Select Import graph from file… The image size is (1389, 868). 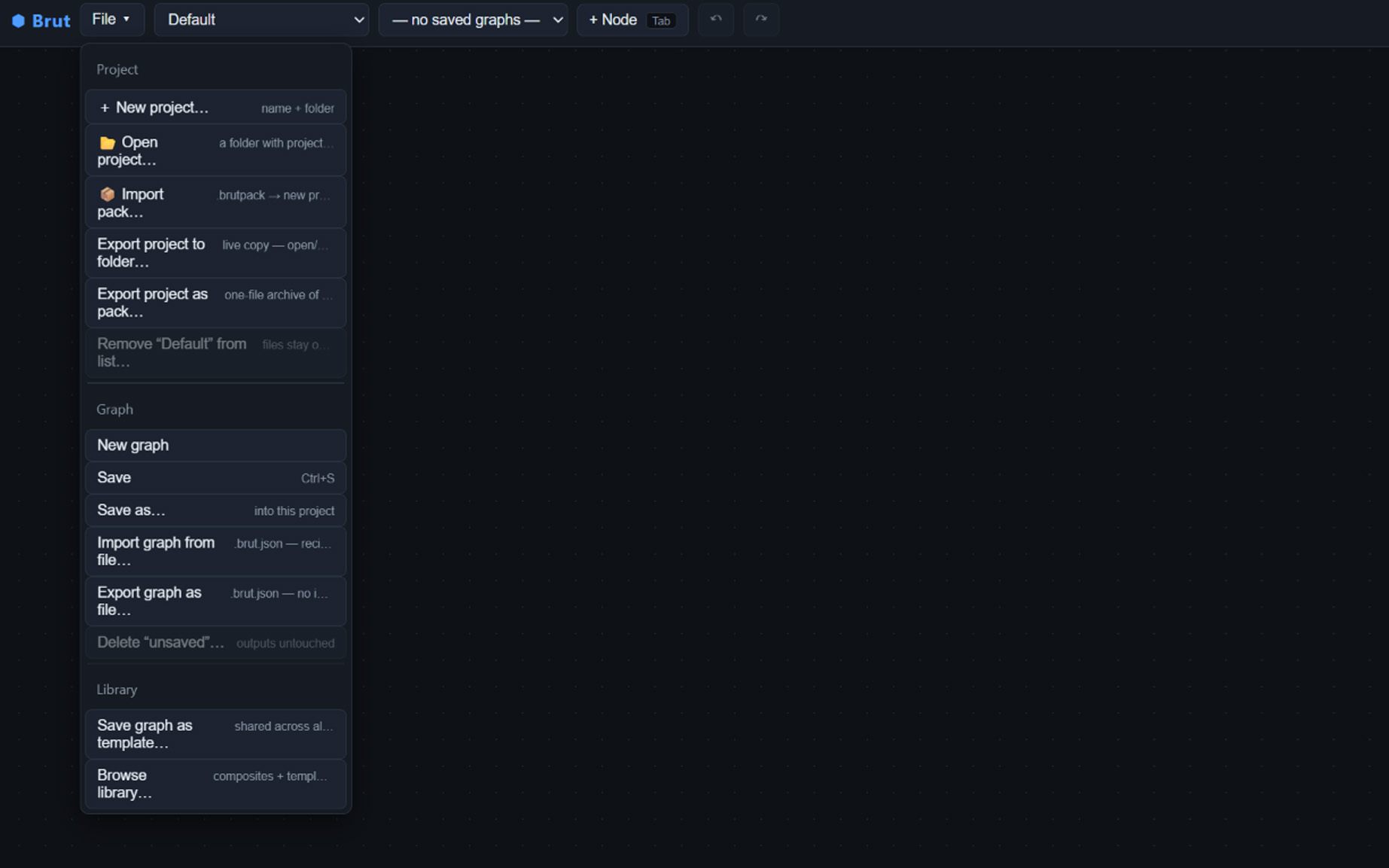click(215, 551)
